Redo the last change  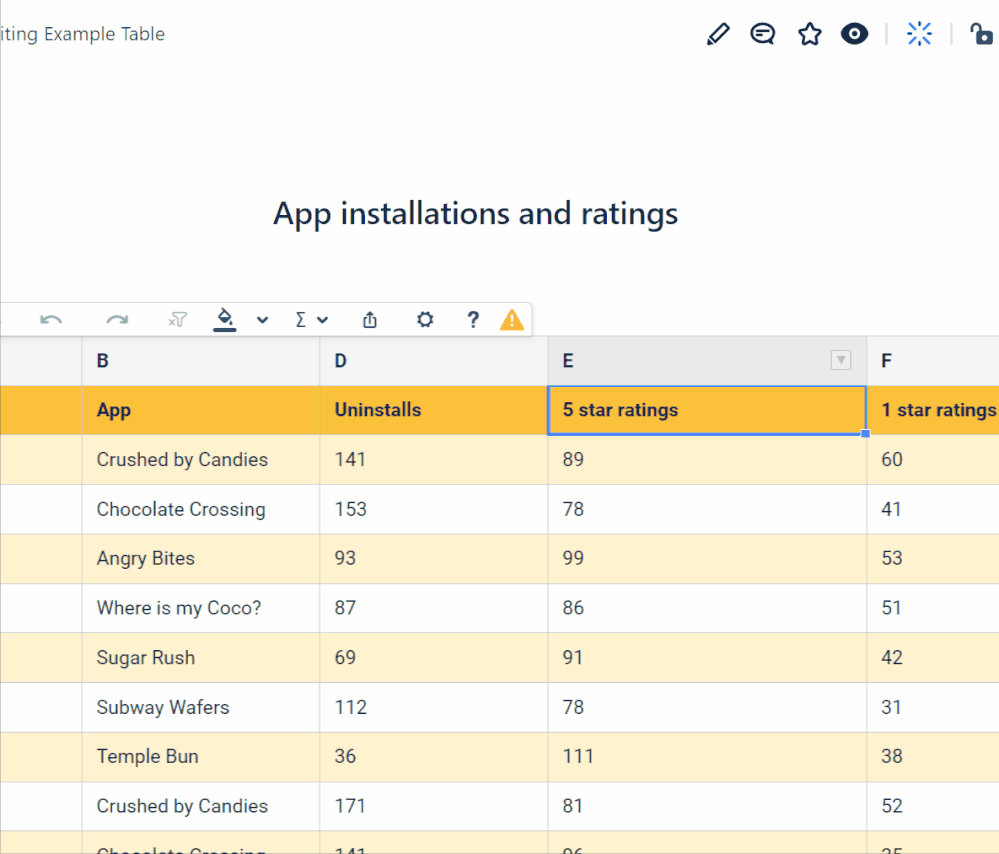pyautogui.click(x=117, y=319)
